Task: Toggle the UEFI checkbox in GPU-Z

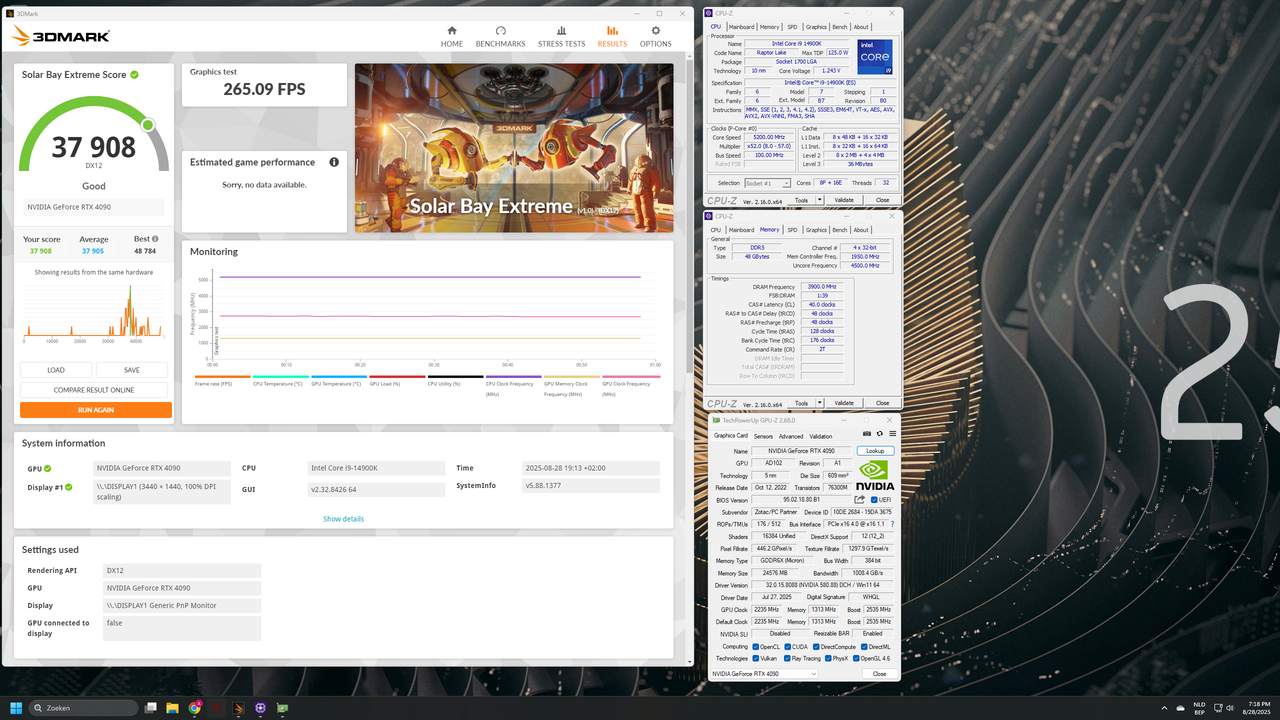Action: pos(874,499)
